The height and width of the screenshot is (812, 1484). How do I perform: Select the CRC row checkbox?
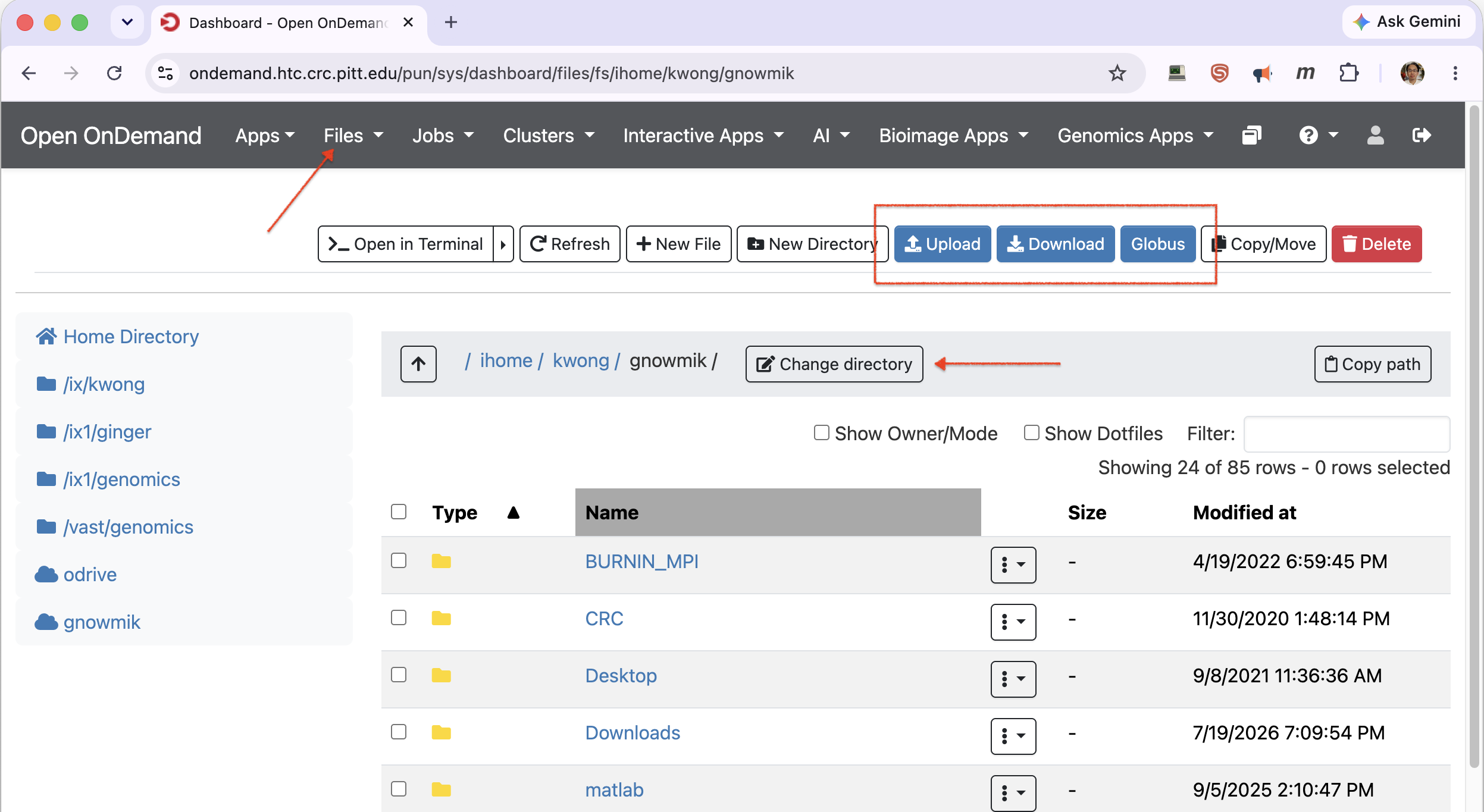(399, 617)
